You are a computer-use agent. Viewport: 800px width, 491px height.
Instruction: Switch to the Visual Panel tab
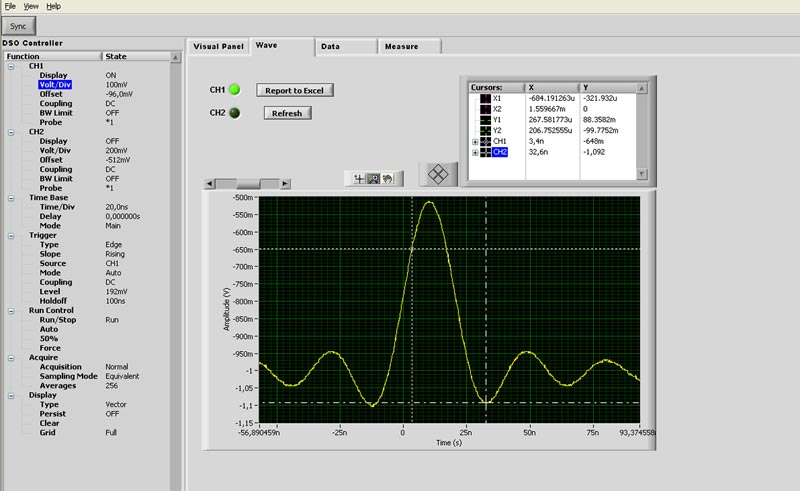click(218, 46)
